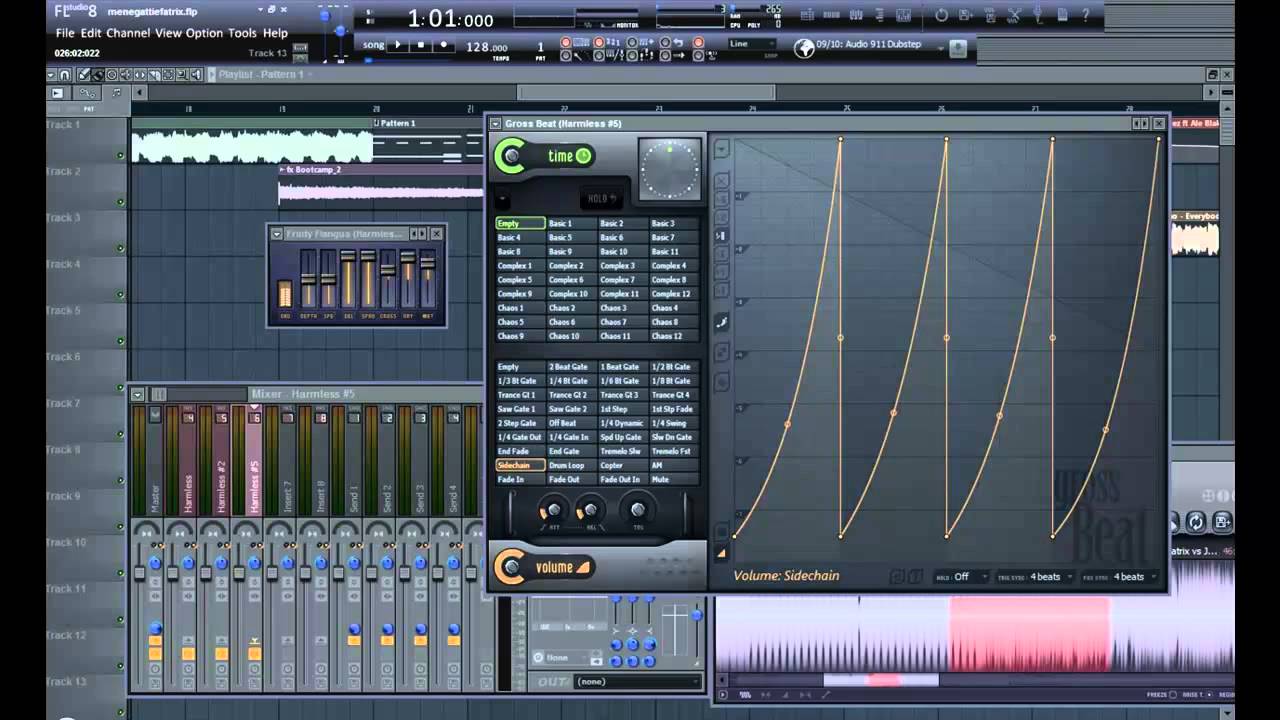Toggle the song mode switch
Viewport: 1280px width, 720px height.
coord(373,45)
